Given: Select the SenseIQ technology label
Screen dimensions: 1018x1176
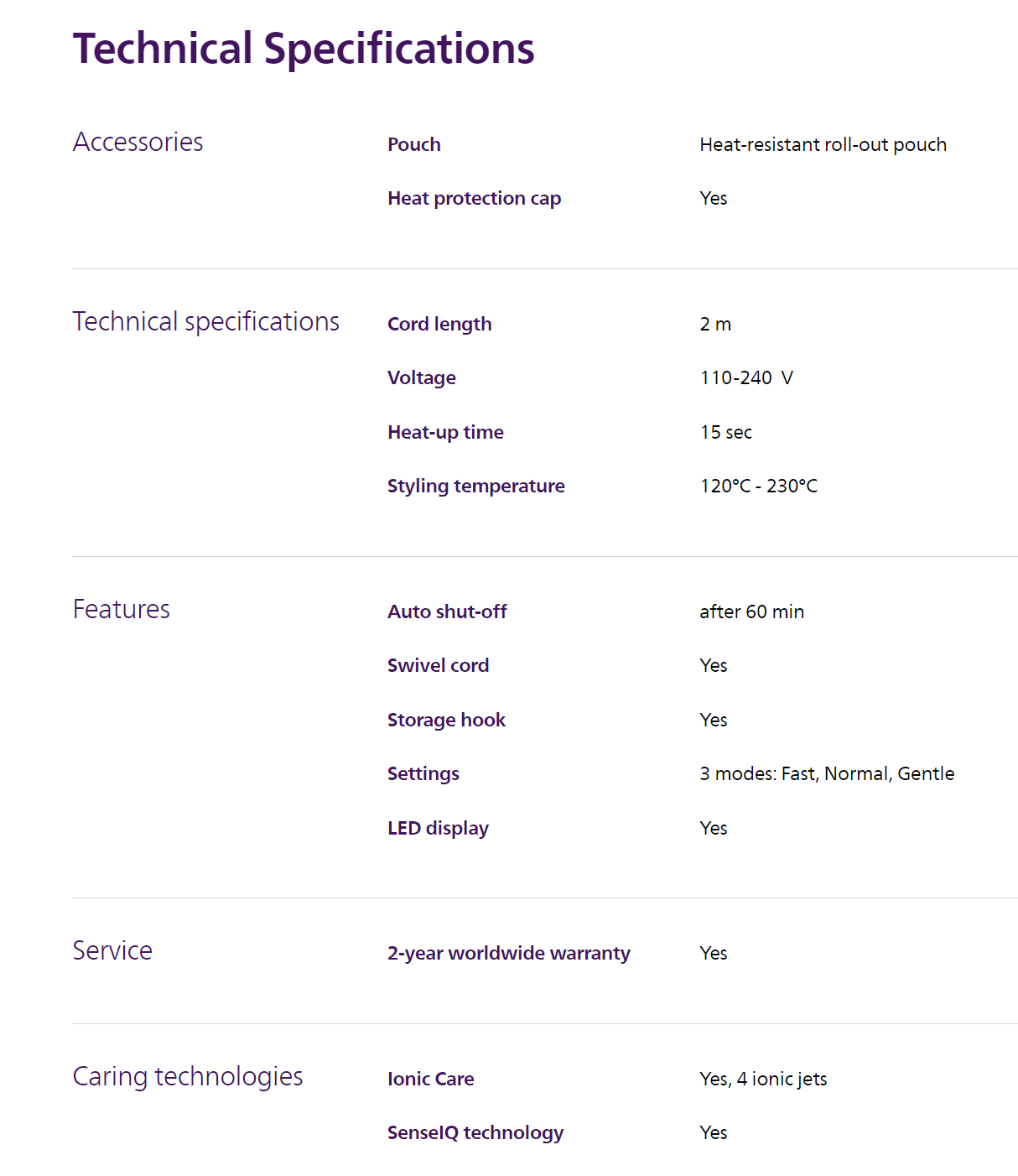Looking at the screenshot, I should (475, 1132).
